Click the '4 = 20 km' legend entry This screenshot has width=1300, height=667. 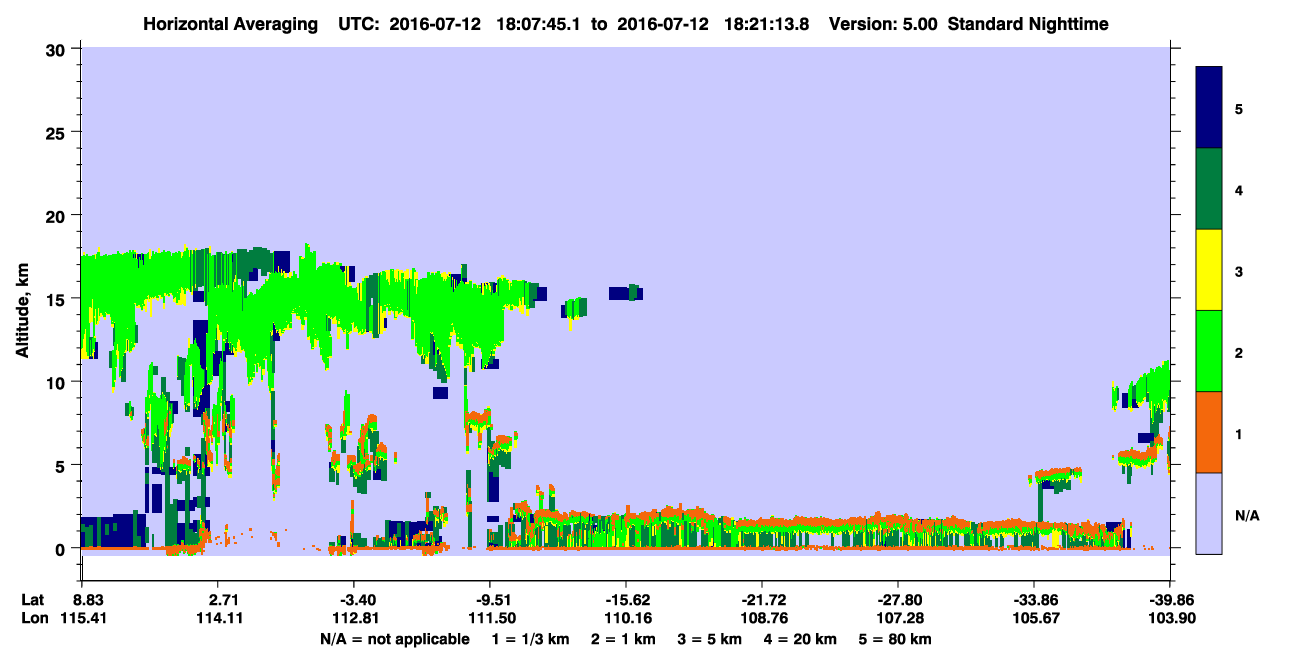pos(801,639)
